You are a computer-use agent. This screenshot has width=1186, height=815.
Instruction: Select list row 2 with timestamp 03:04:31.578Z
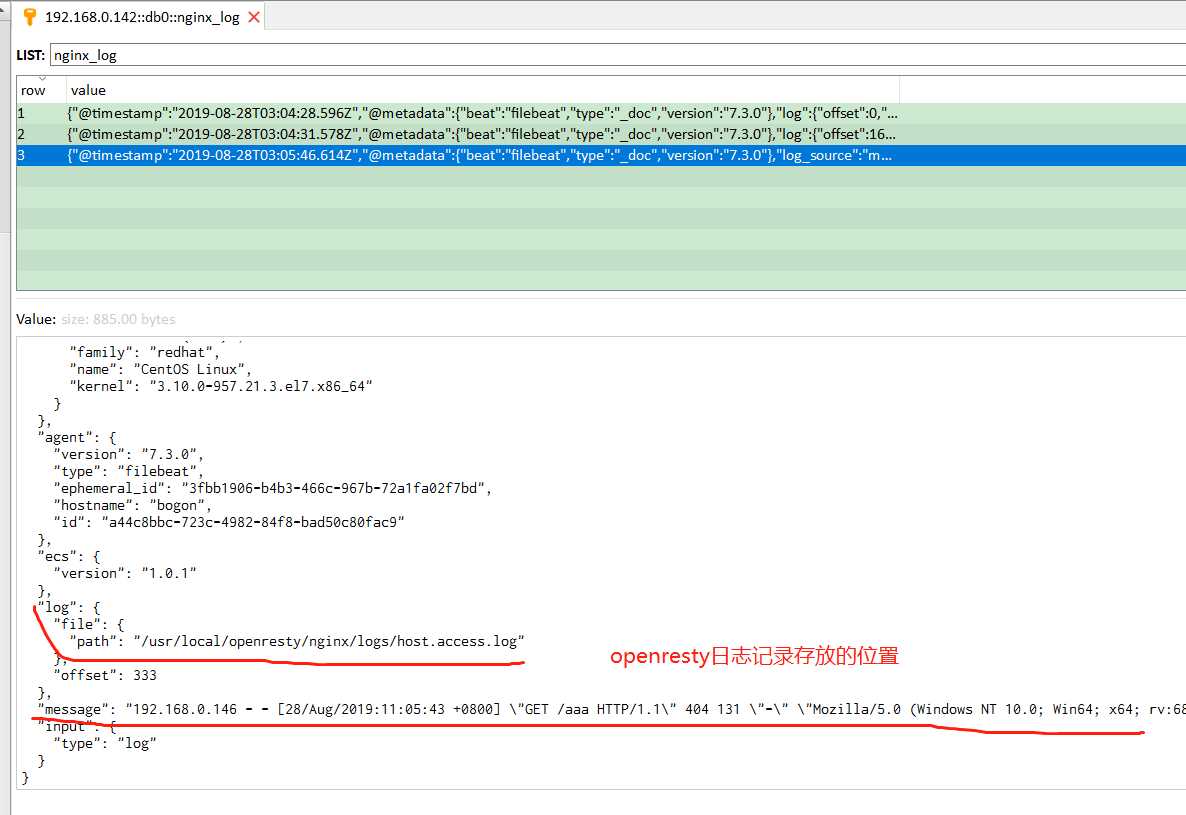601,135
